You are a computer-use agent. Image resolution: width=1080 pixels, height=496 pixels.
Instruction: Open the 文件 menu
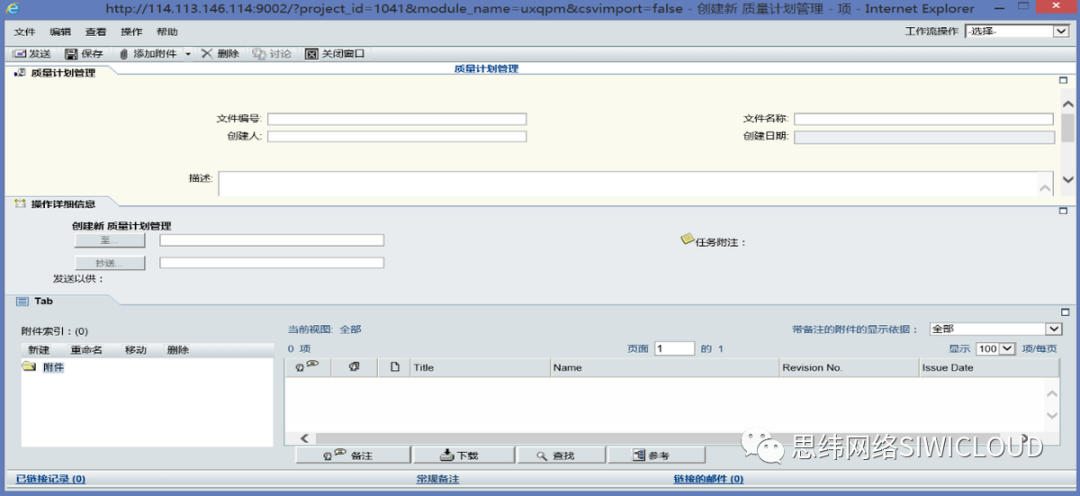click(24, 32)
